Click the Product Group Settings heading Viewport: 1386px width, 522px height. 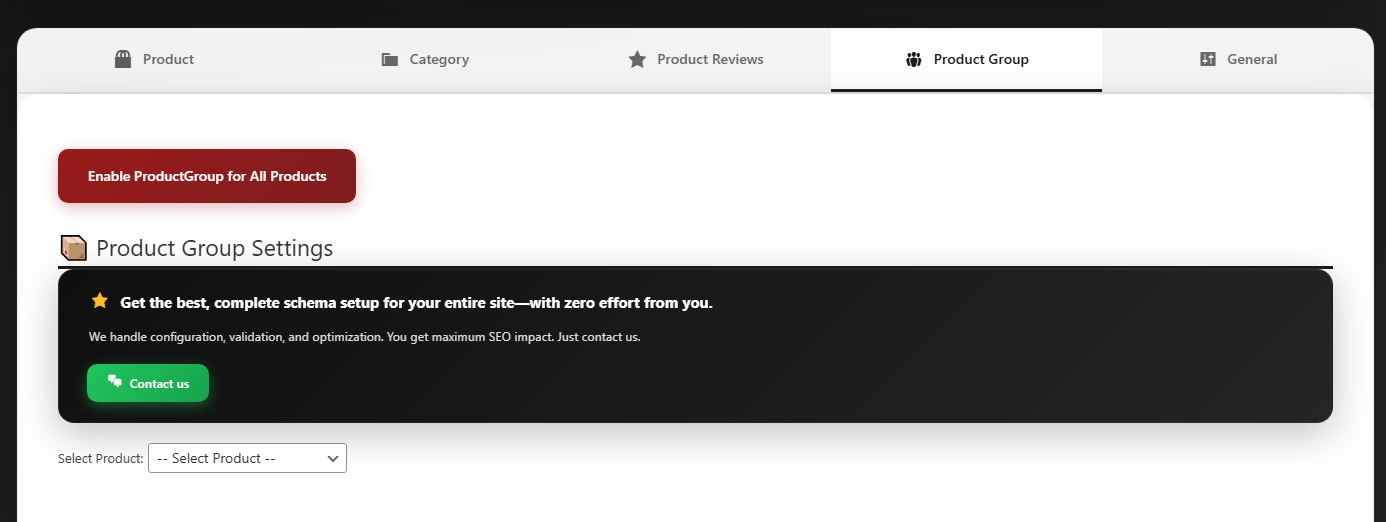click(x=214, y=248)
